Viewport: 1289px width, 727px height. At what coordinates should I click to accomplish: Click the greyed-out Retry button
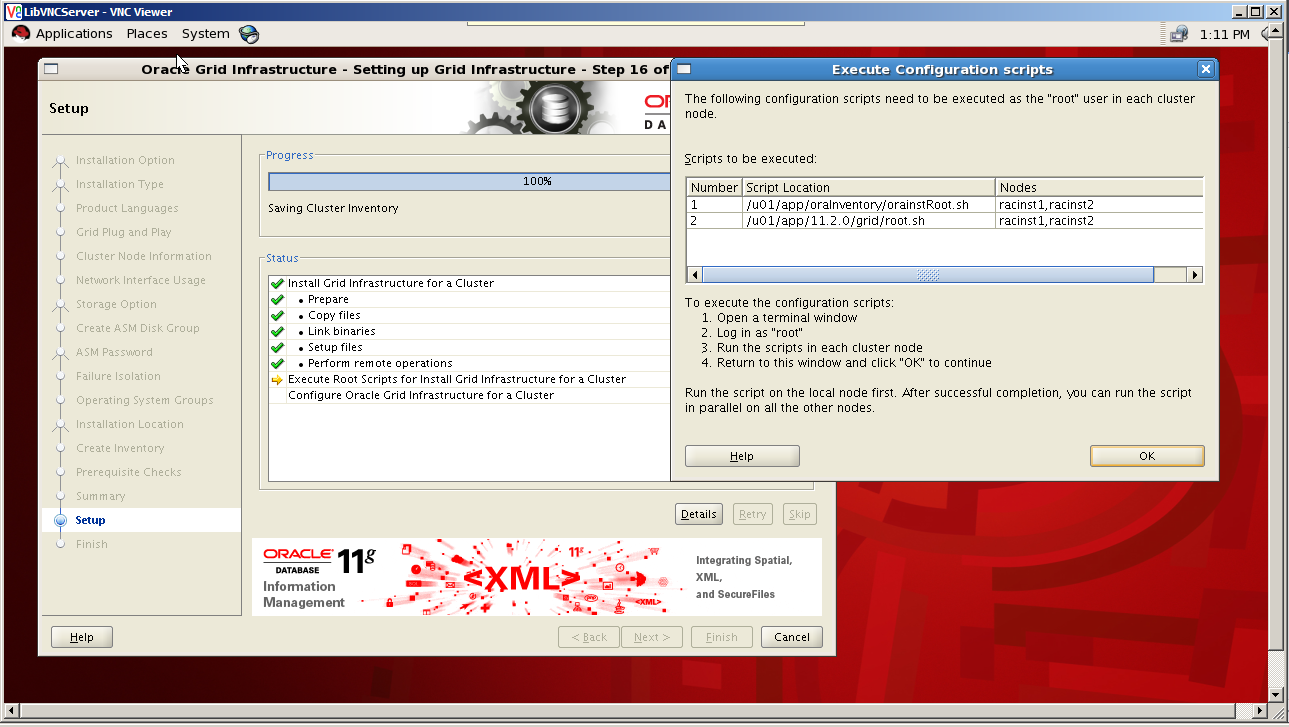tap(753, 514)
